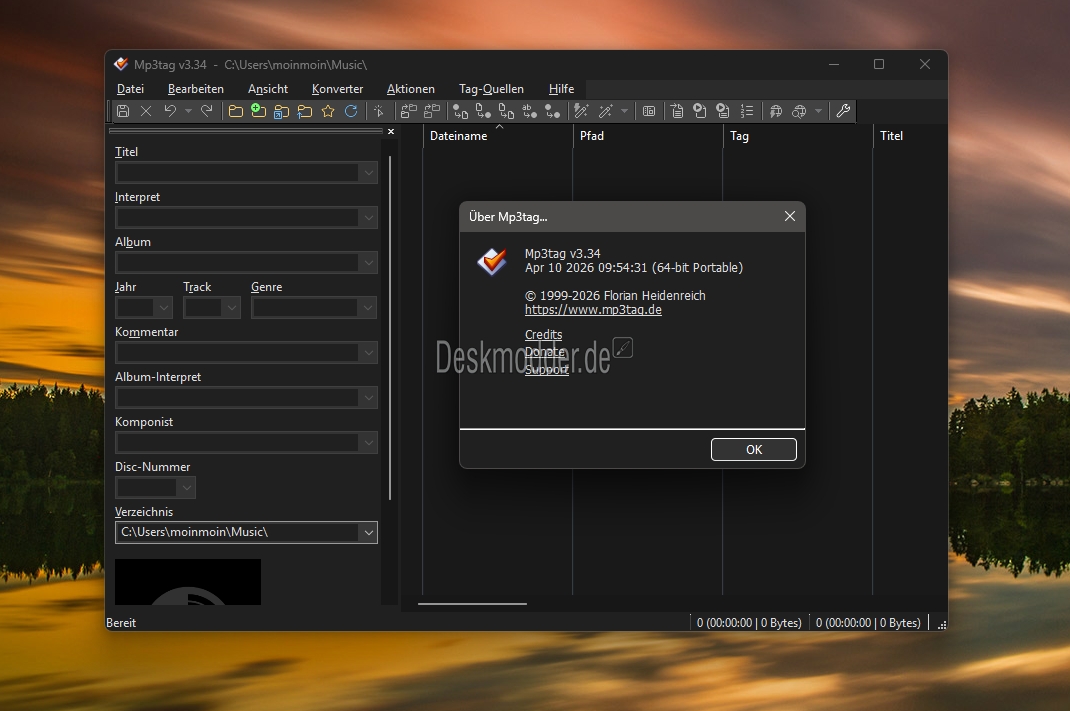Viewport: 1070px width, 711px height.
Task: Open Options with the wrench icon
Action: pyautogui.click(x=843, y=111)
